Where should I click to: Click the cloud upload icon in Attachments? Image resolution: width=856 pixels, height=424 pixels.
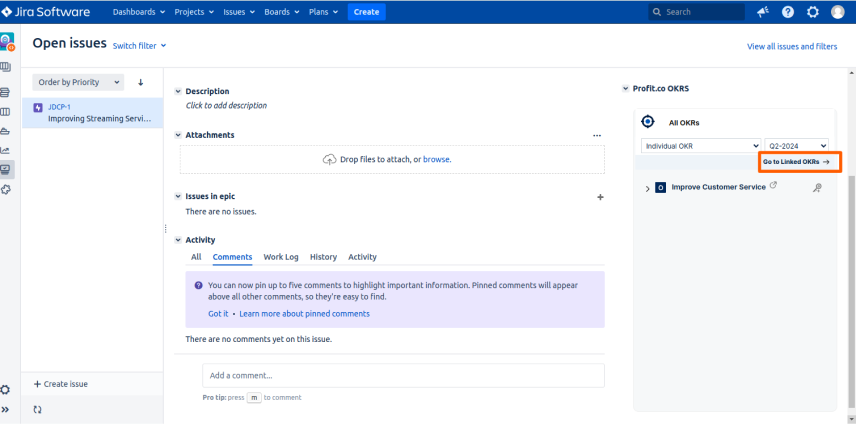tap(329, 160)
